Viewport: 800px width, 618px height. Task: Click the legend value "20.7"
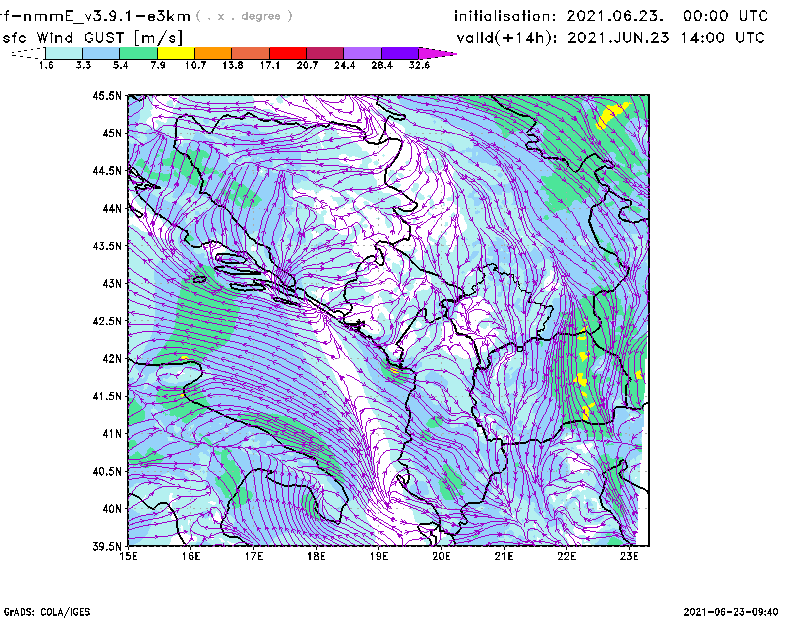tap(307, 65)
